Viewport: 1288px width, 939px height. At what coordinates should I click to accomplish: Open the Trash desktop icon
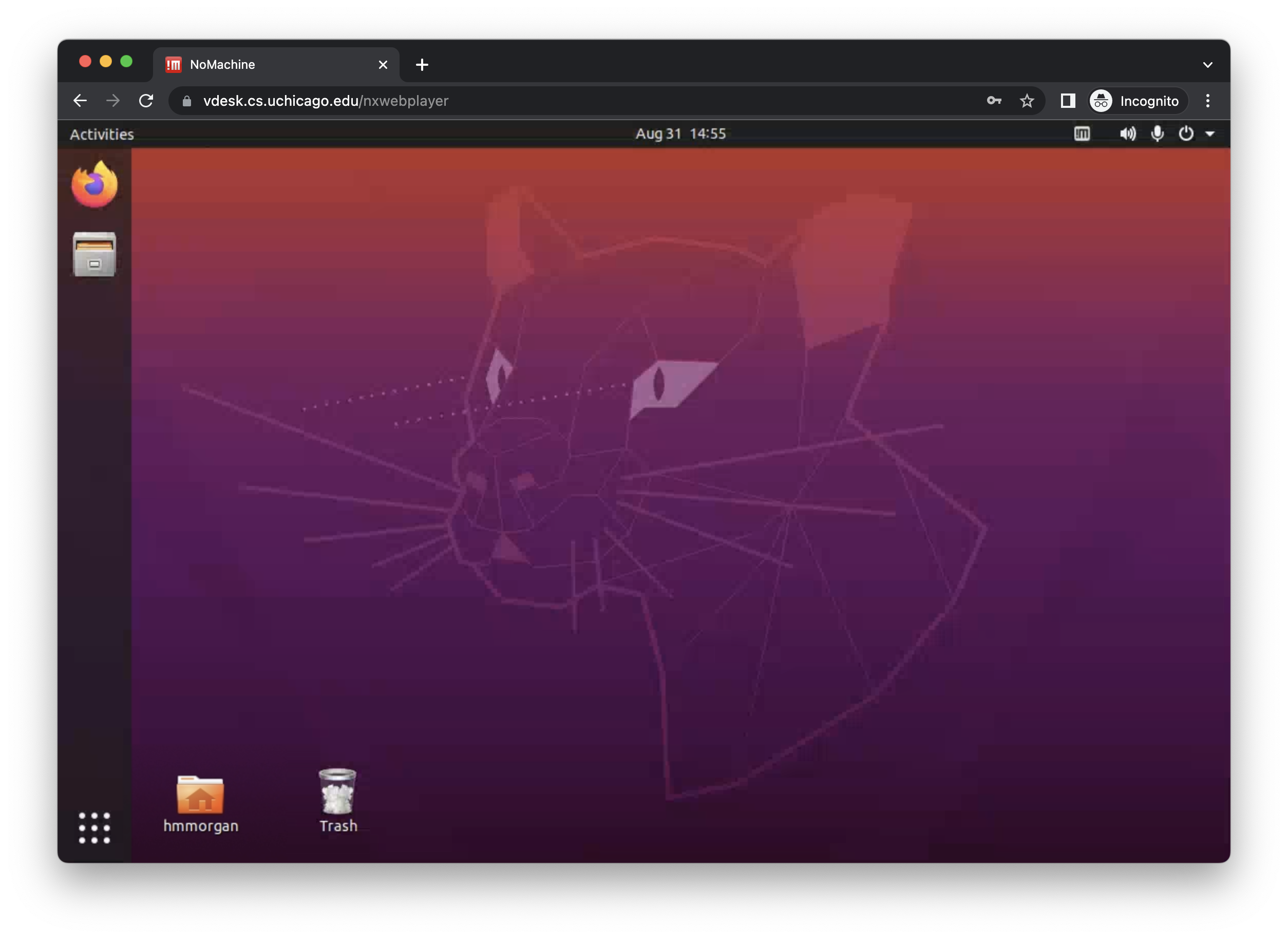(337, 793)
